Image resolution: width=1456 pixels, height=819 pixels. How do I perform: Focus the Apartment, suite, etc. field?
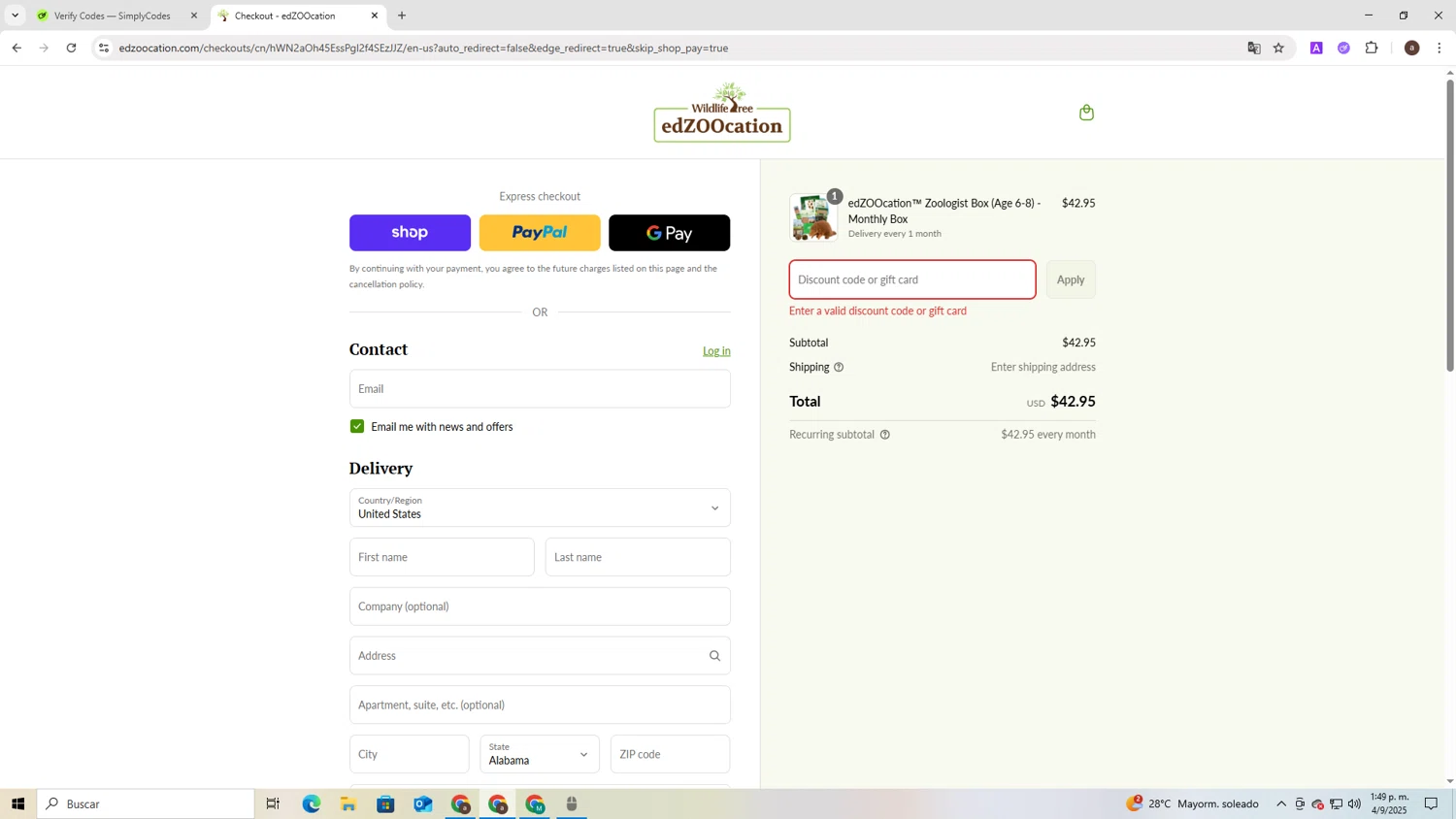click(540, 704)
